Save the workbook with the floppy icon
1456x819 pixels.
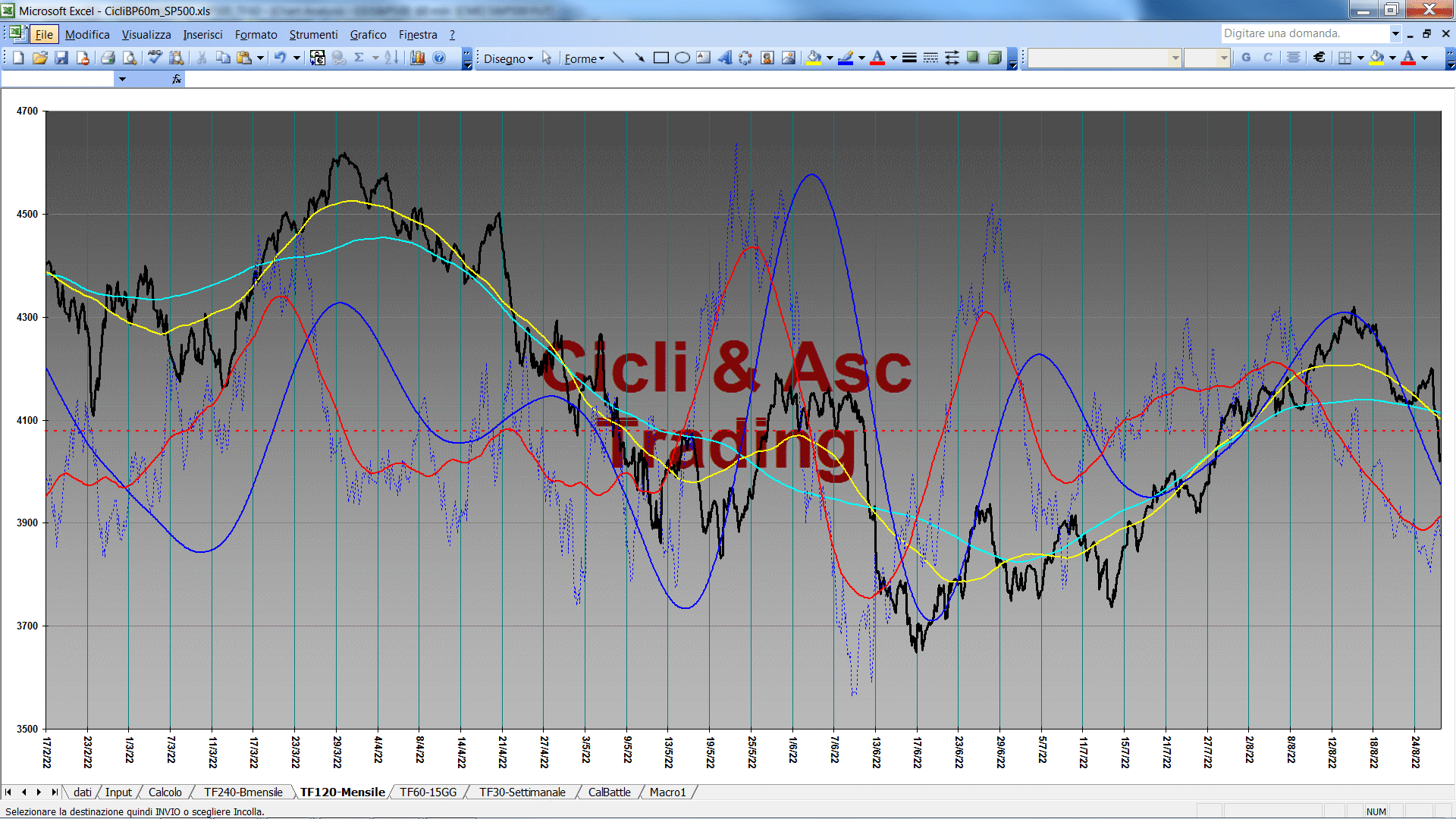(x=61, y=58)
